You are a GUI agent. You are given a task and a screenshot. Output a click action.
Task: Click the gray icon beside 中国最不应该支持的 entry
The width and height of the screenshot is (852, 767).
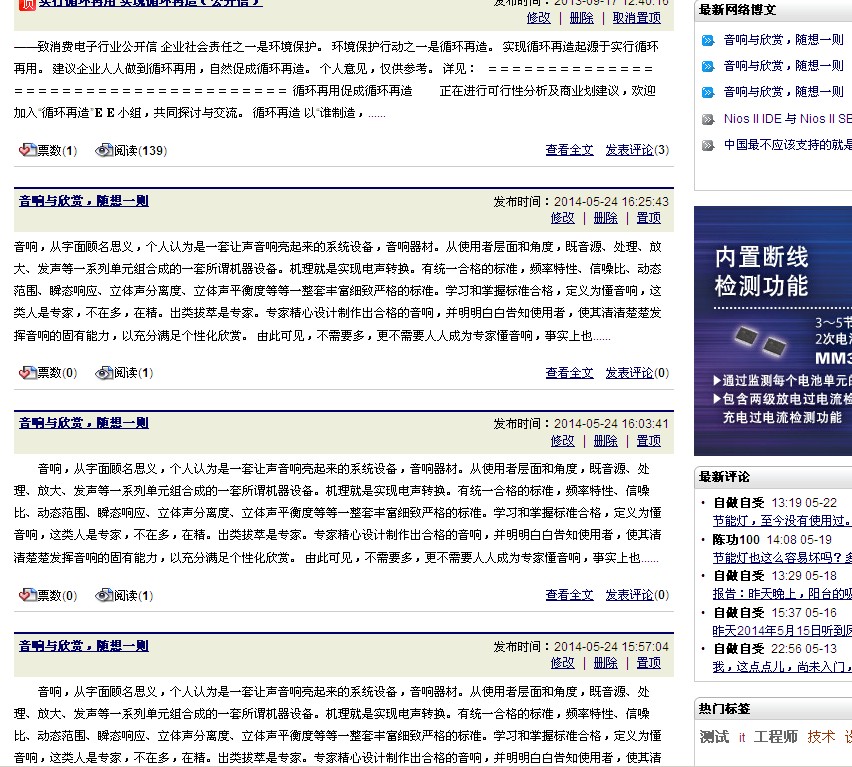point(707,145)
